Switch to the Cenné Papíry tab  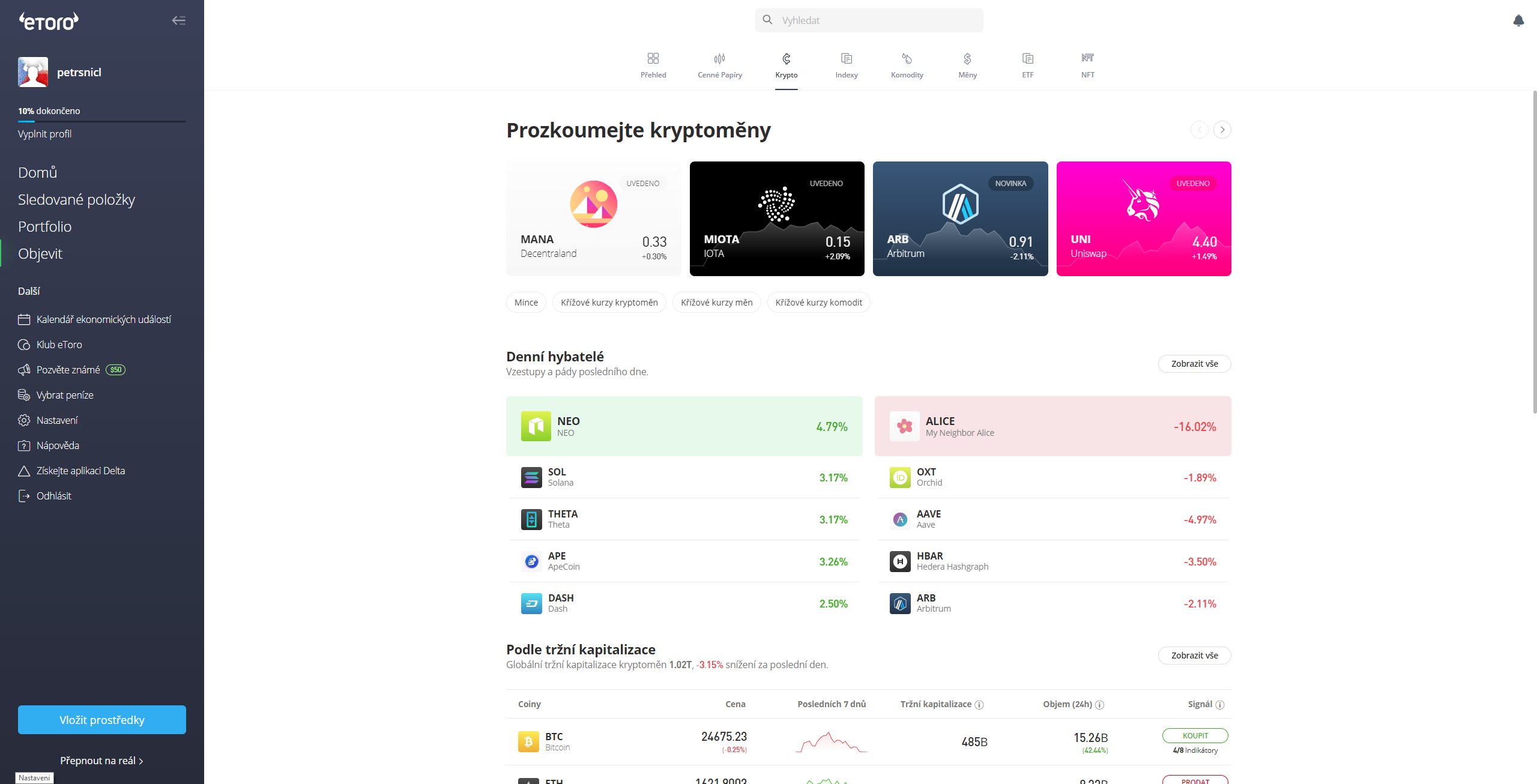[x=720, y=65]
